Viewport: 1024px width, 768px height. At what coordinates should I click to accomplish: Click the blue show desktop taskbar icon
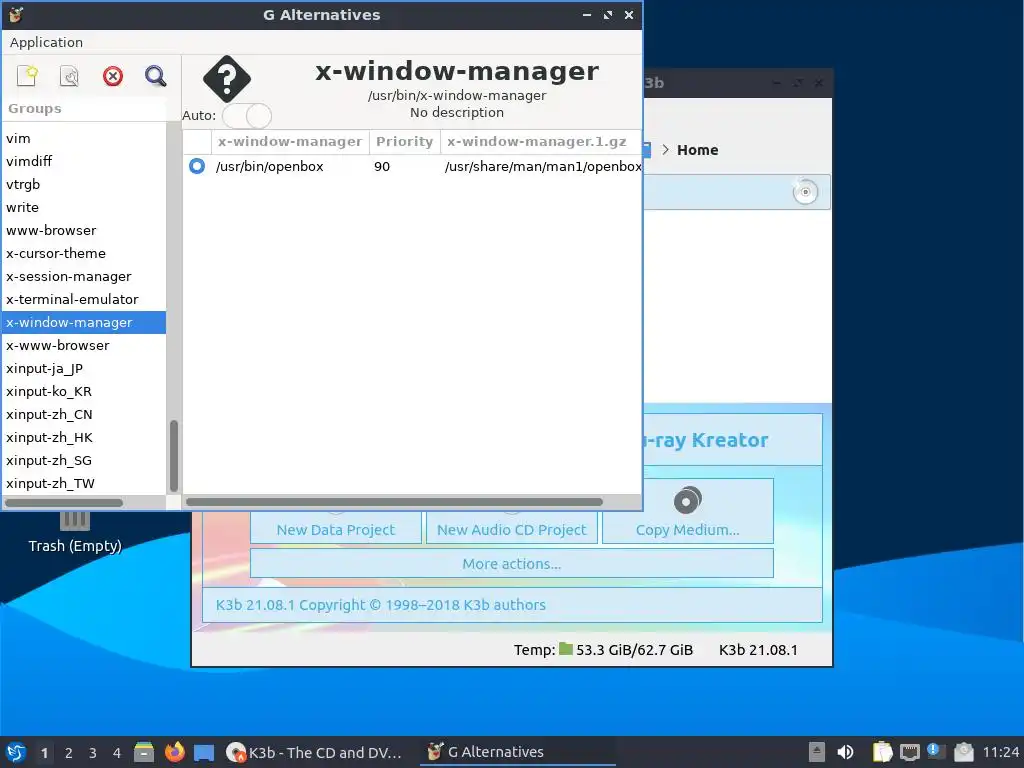tap(204, 753)
